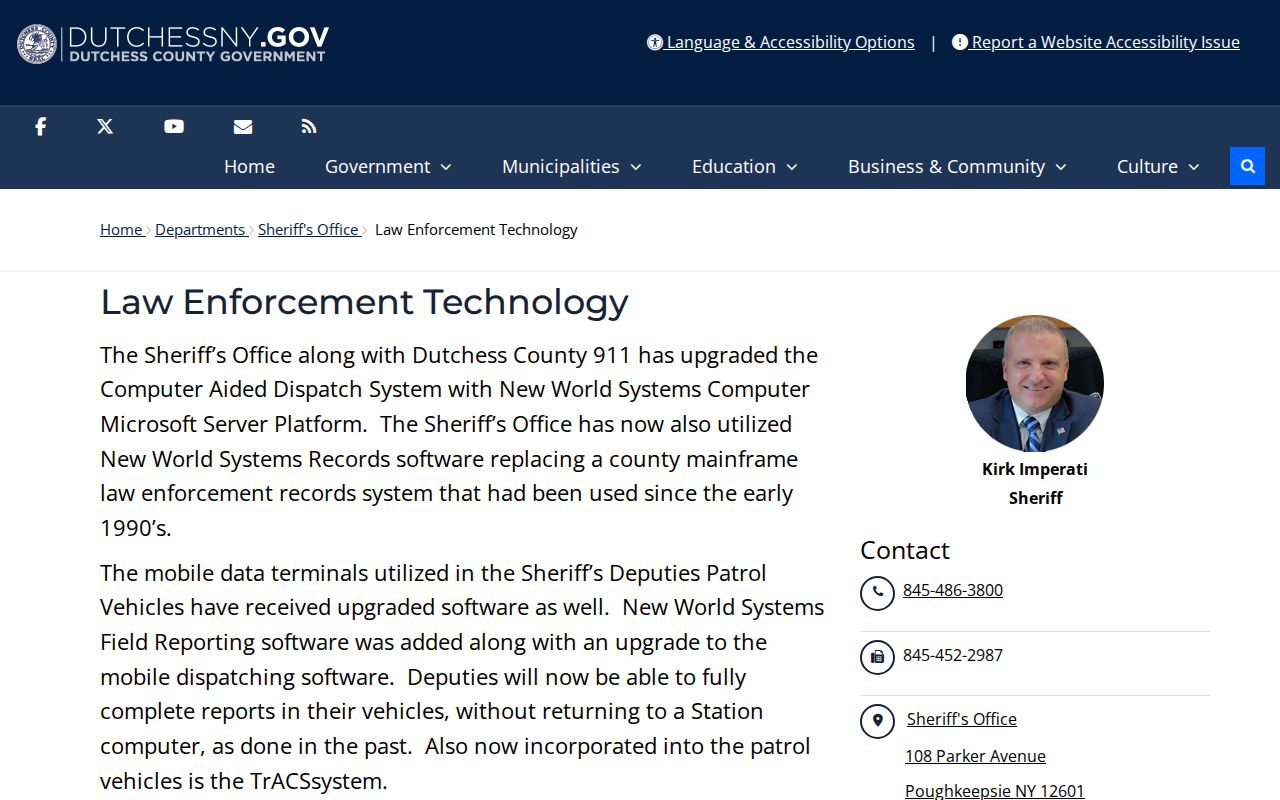
Task: Open Language & Accessibility Options link
Action: (x=790, y=42)
